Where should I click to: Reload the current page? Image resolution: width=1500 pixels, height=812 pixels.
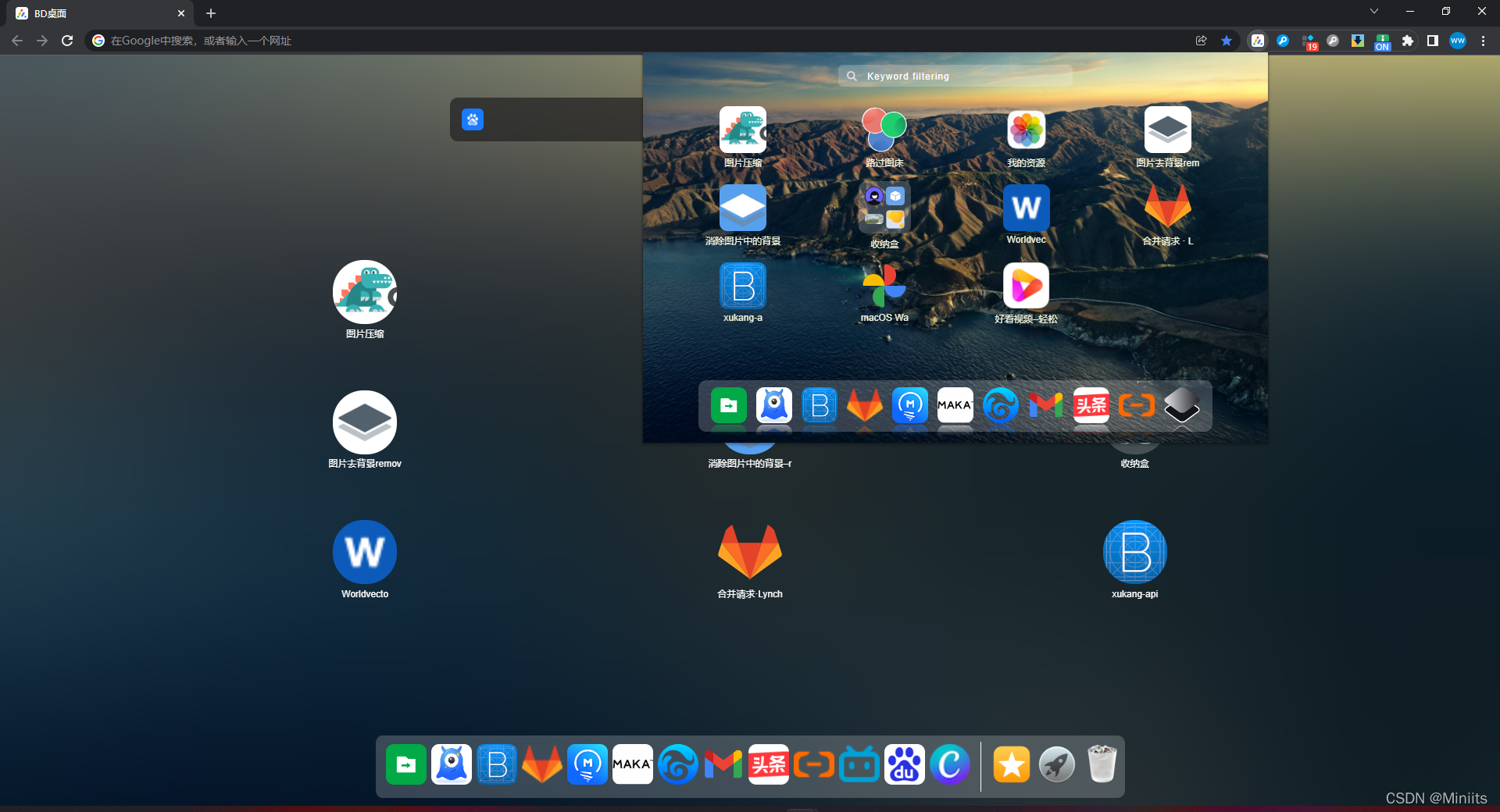click(67, 41)
